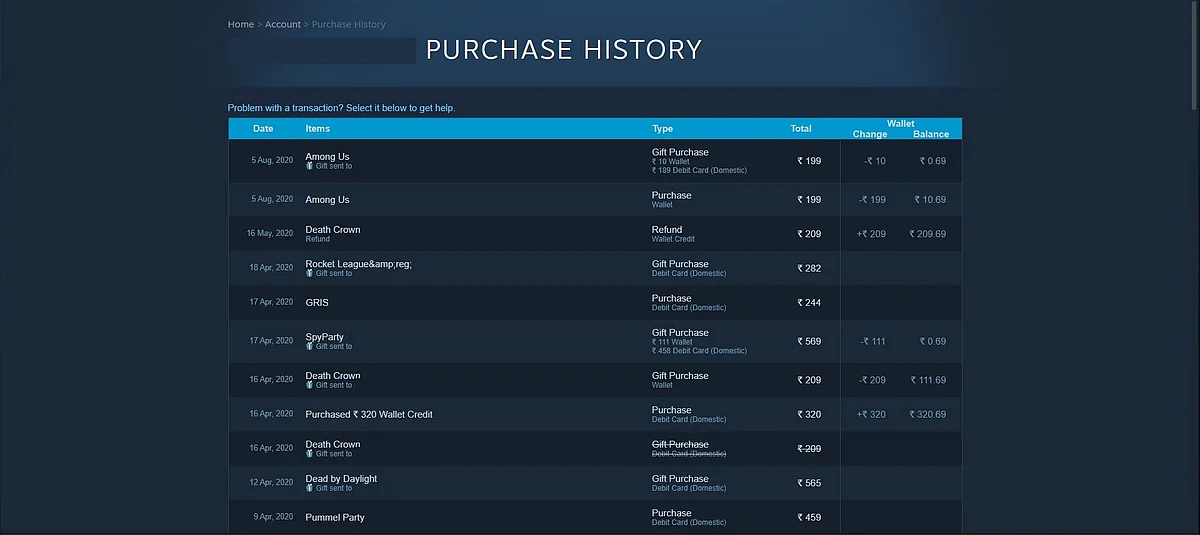Click the ₹ 209.69 wallet balance
1200x535 pixels.
[928, 234]
